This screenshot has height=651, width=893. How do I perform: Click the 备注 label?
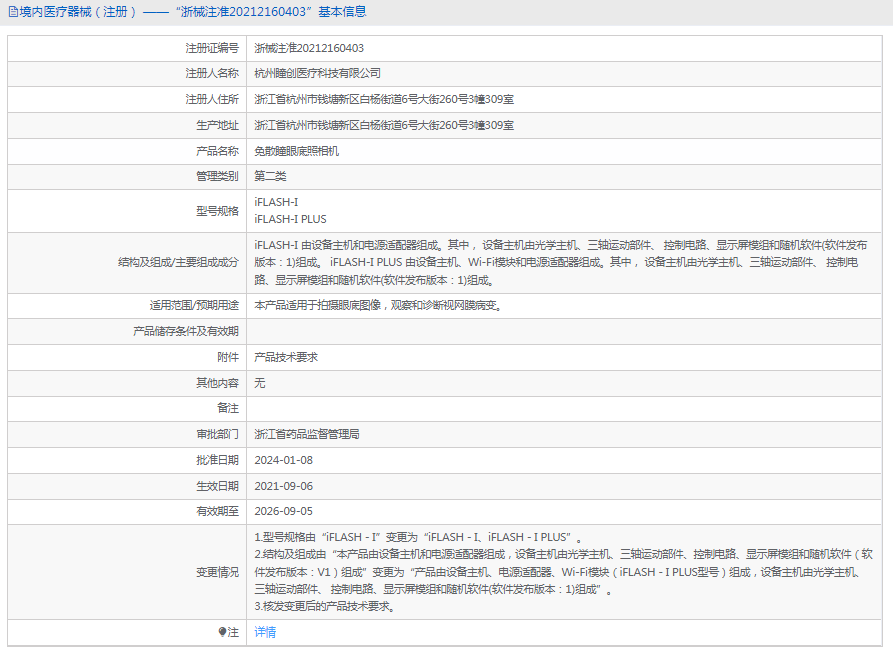[x=228, y=408]
